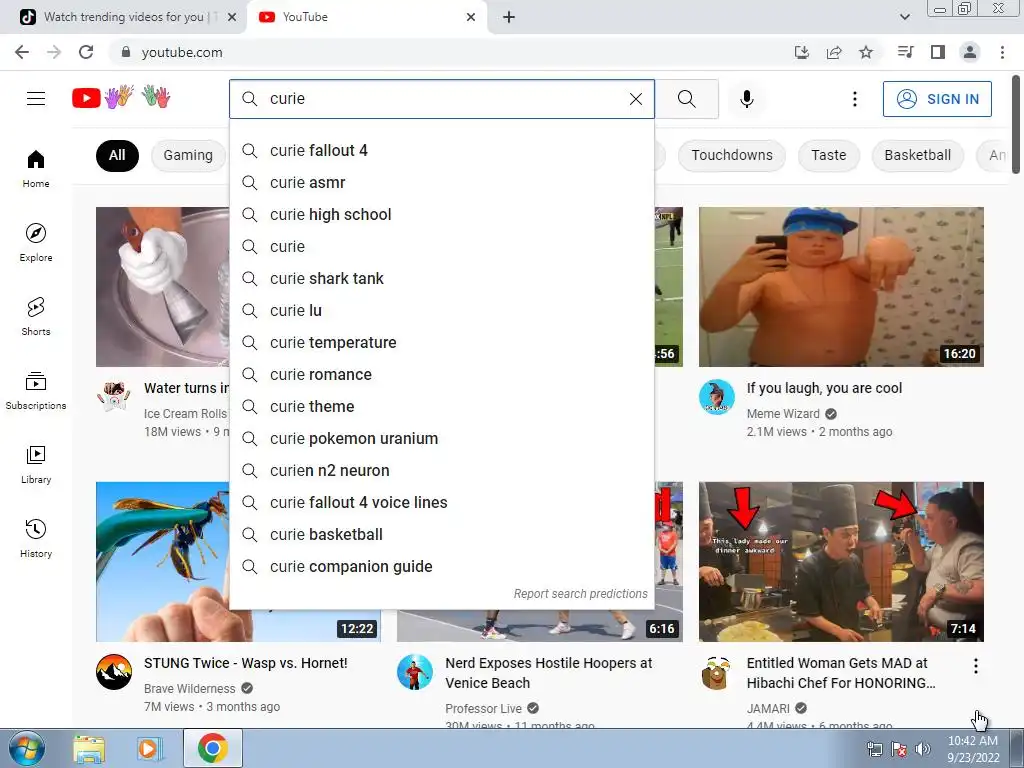Screen dimensions: 1024x768
Task: Open the hibachi chef video thumbnail
Action: [841, 562]
